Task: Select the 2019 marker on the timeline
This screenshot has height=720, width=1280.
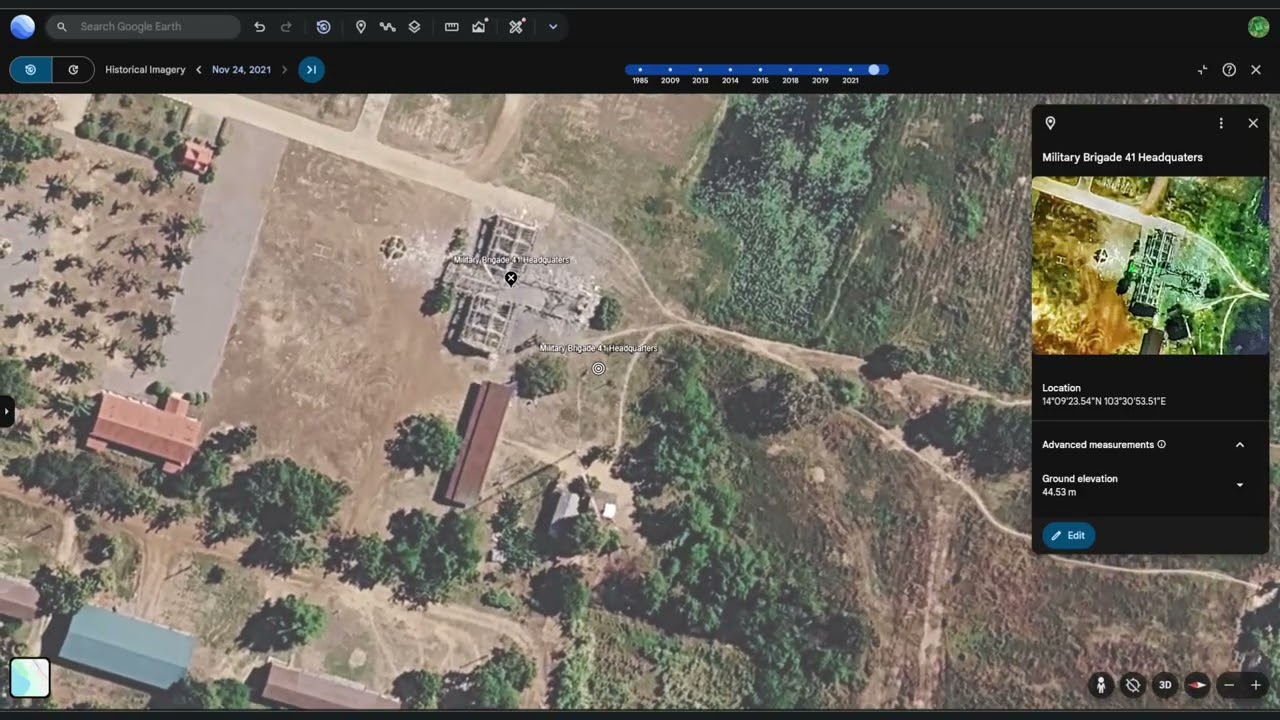Action: point(820,70)
